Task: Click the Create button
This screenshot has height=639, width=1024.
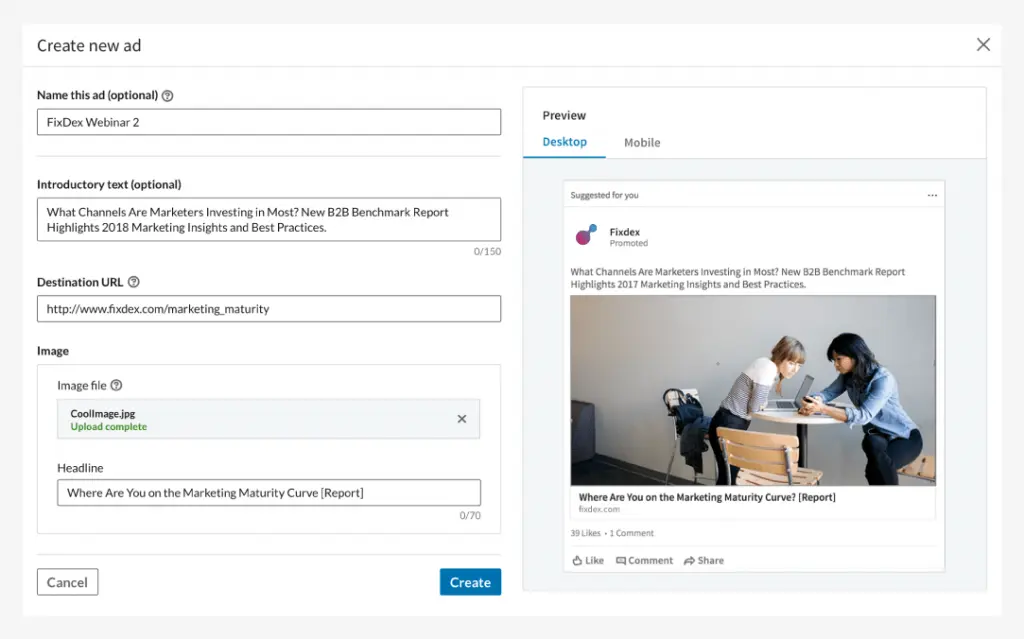Action: coord(470,581)
